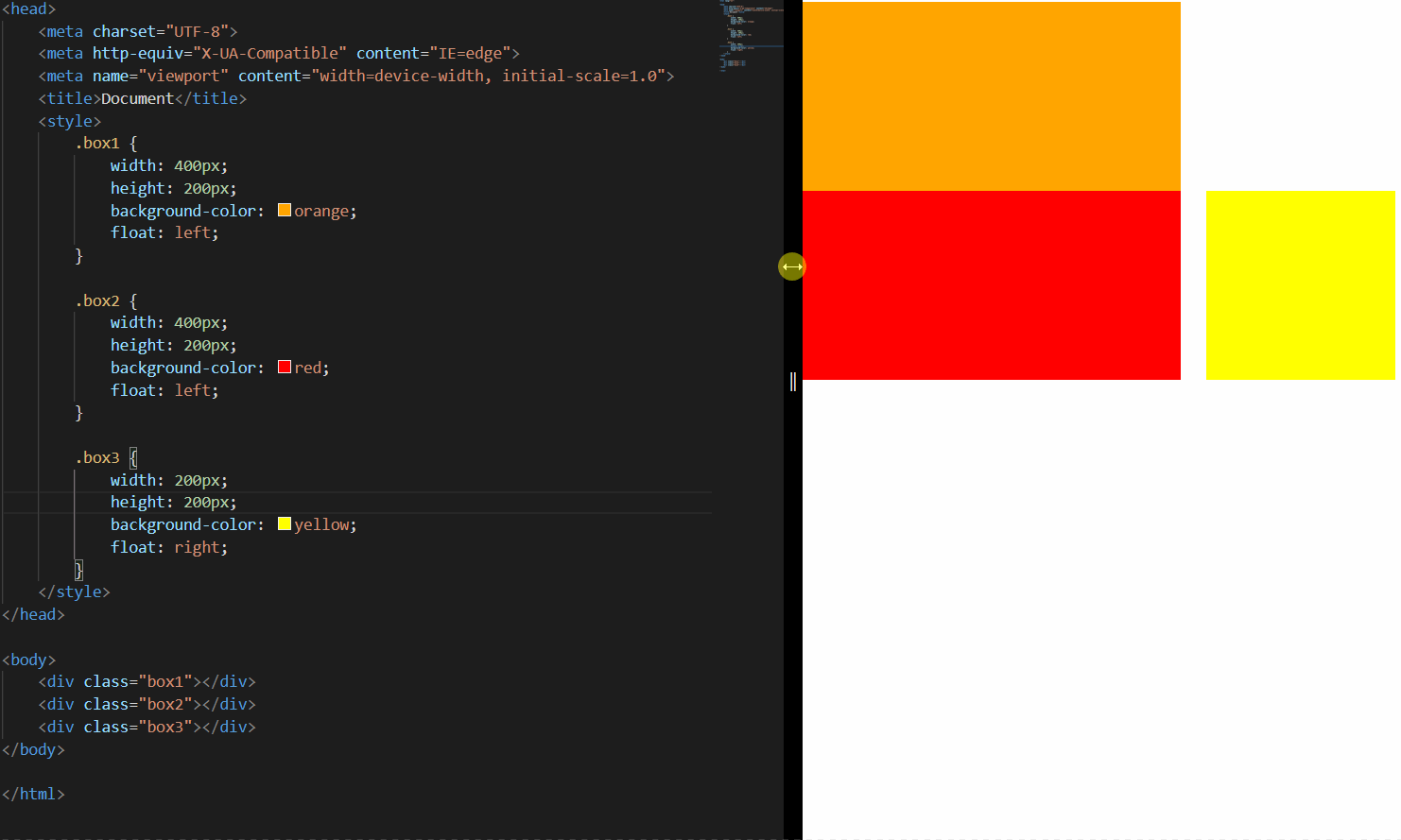Screen dimensions: 1401x840
Task: Click the yellow floated box in the preview
Action: (1300, 283)
